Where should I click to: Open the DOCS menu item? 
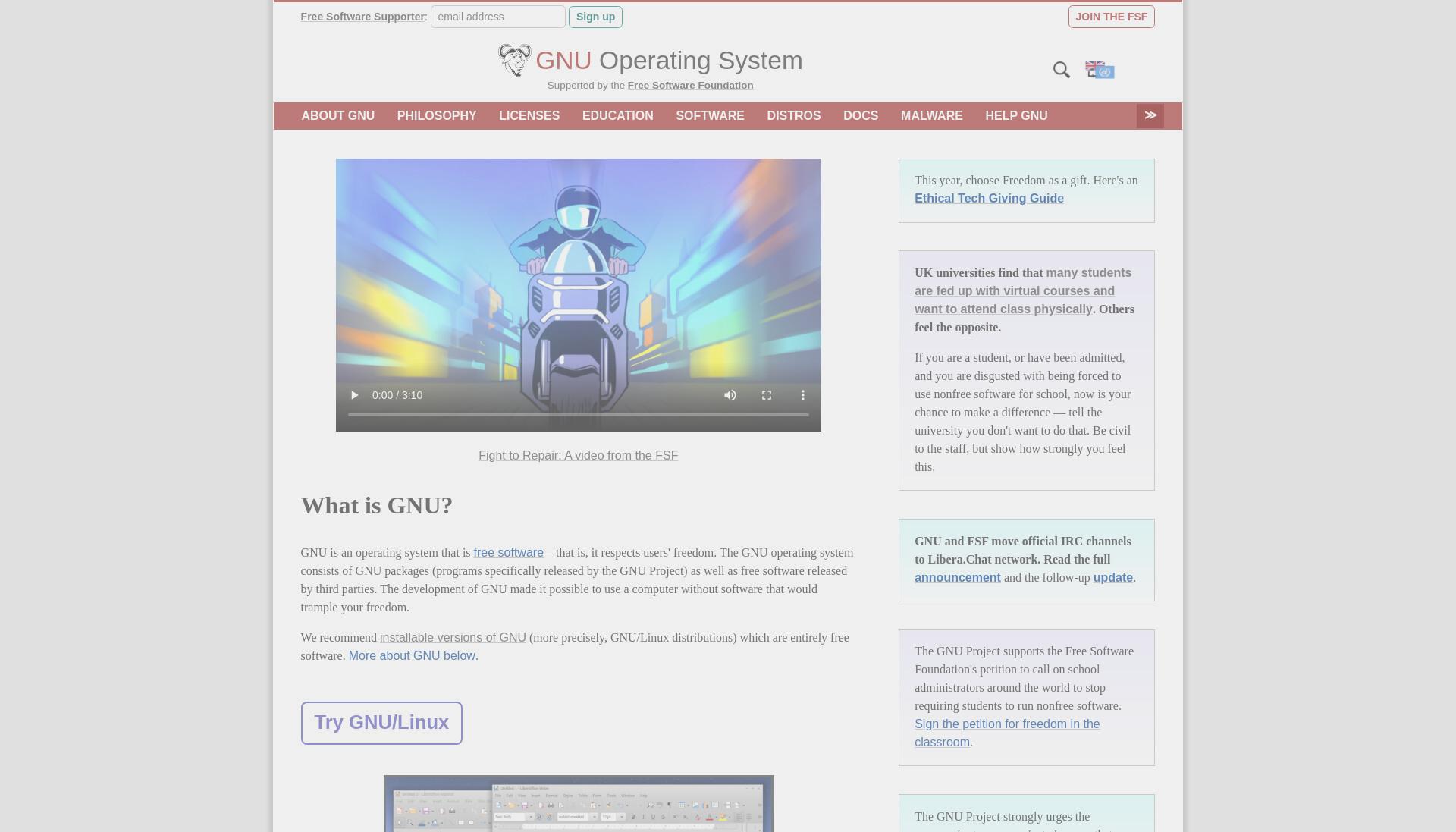861,116
